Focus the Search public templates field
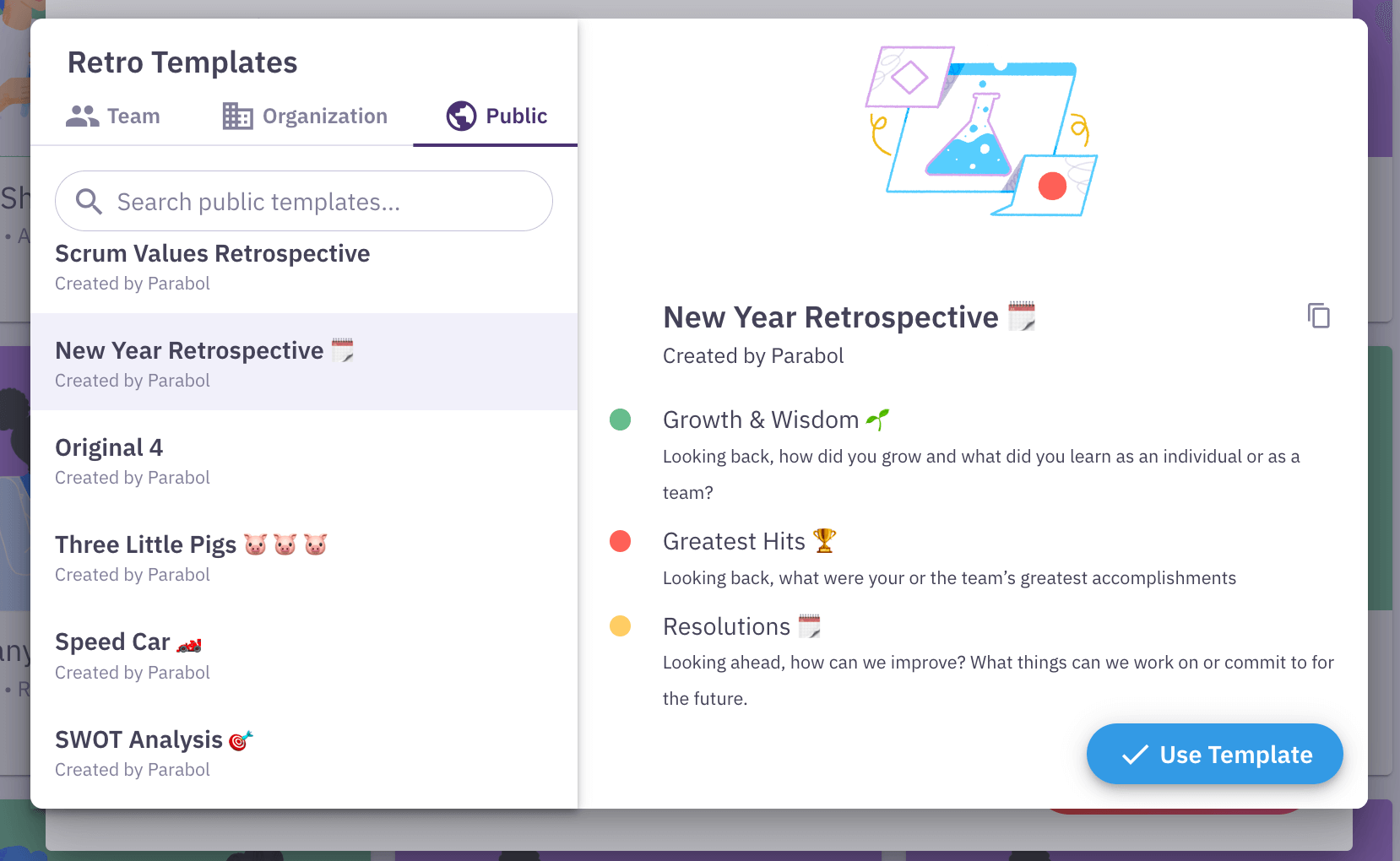 pyautogui.click(x=321, y=202)
